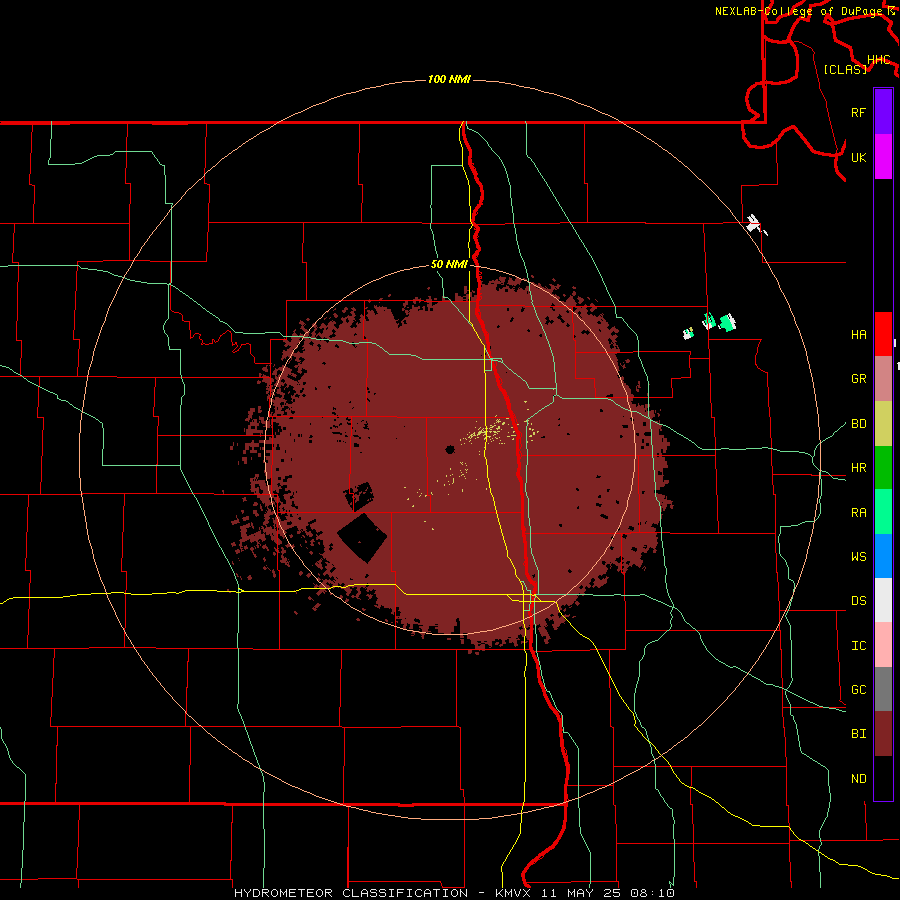
Task: Click the HA red legend swatch
Action: [x=883, y=334]
